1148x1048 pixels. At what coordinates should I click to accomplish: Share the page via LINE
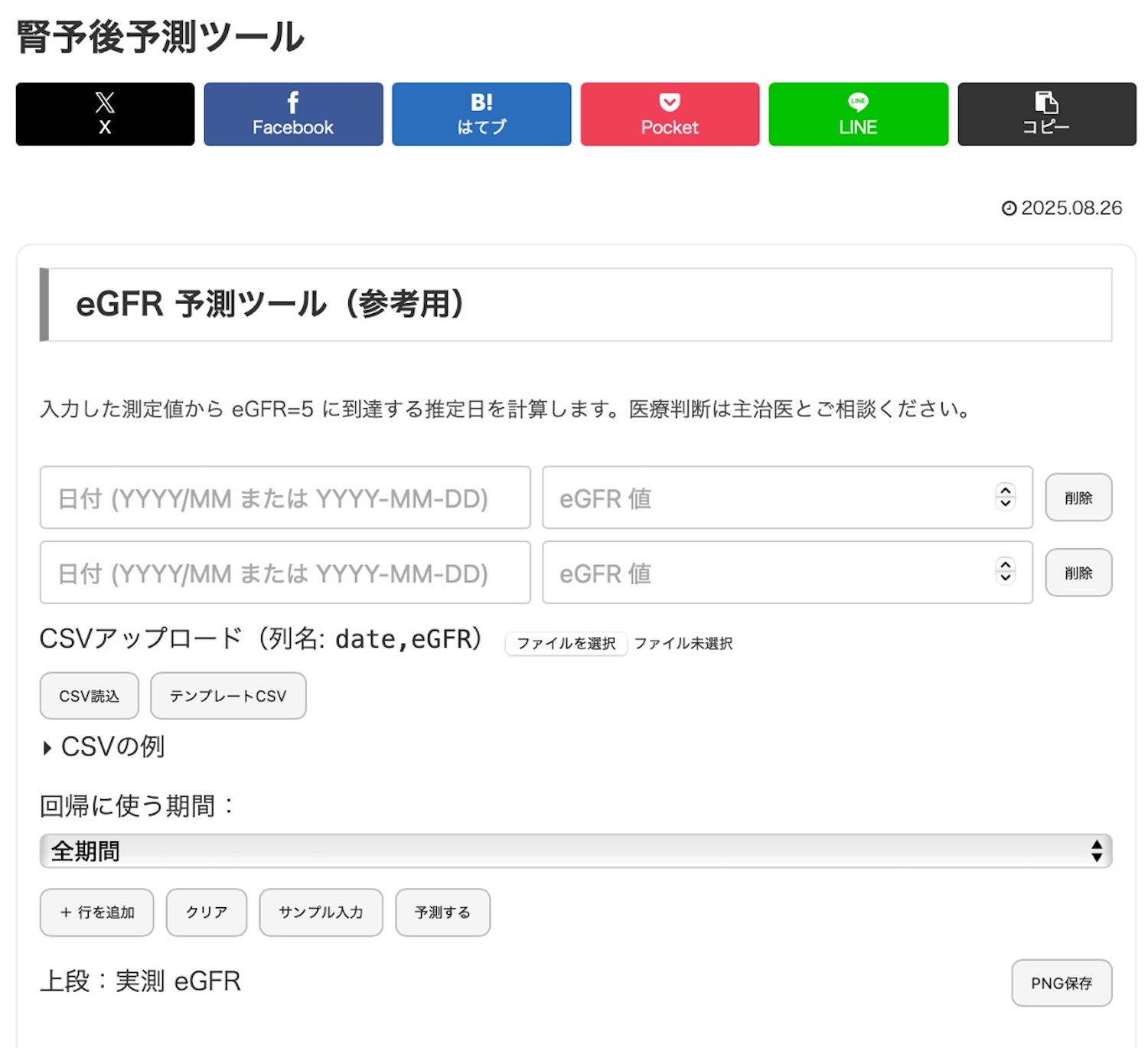pyautogui.click(x=858, y=114)
